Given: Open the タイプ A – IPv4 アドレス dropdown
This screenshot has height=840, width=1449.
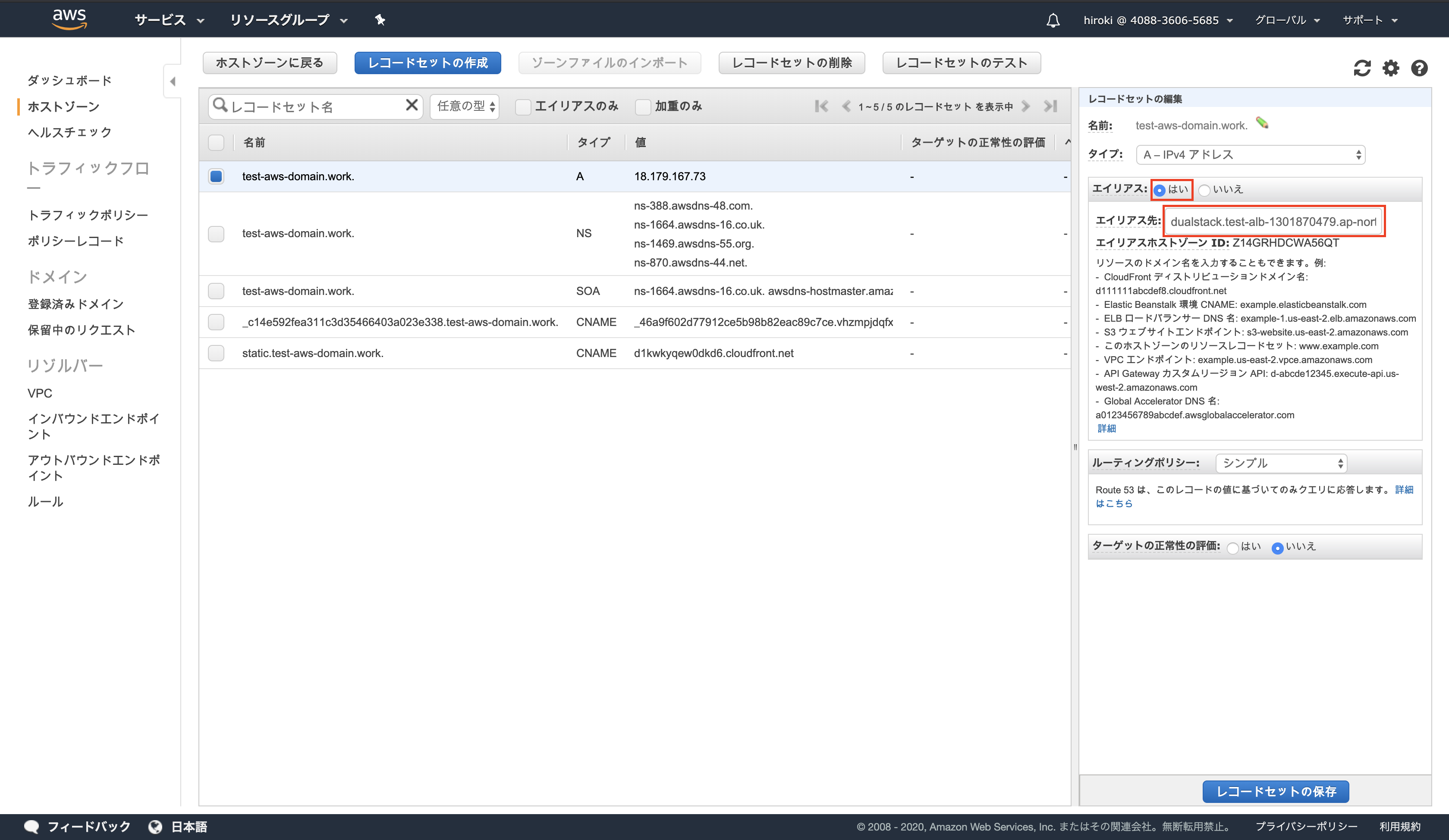Looking at the screenshot, I should pyautogui.click(x=1250, y=155).
